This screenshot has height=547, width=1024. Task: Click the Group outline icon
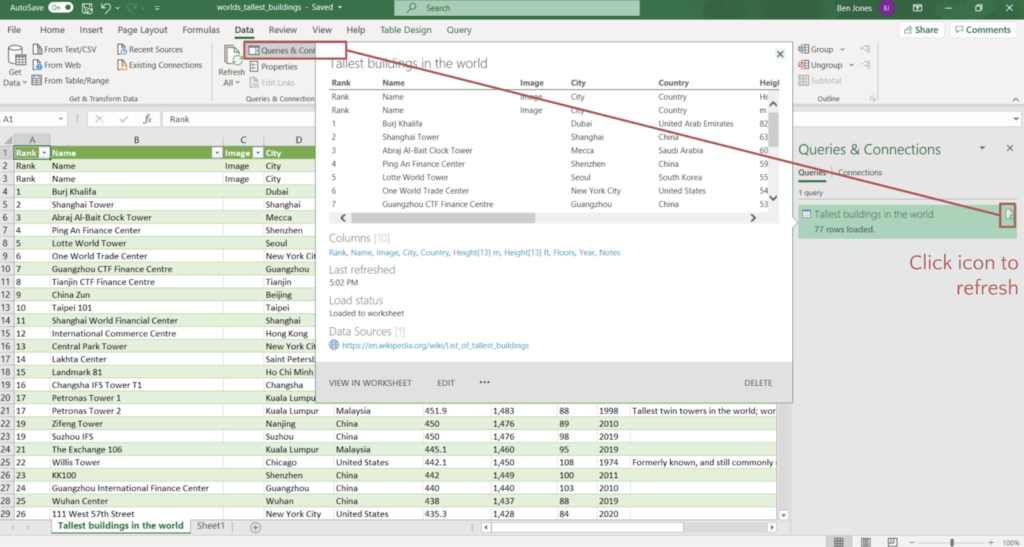click(804, 49)
